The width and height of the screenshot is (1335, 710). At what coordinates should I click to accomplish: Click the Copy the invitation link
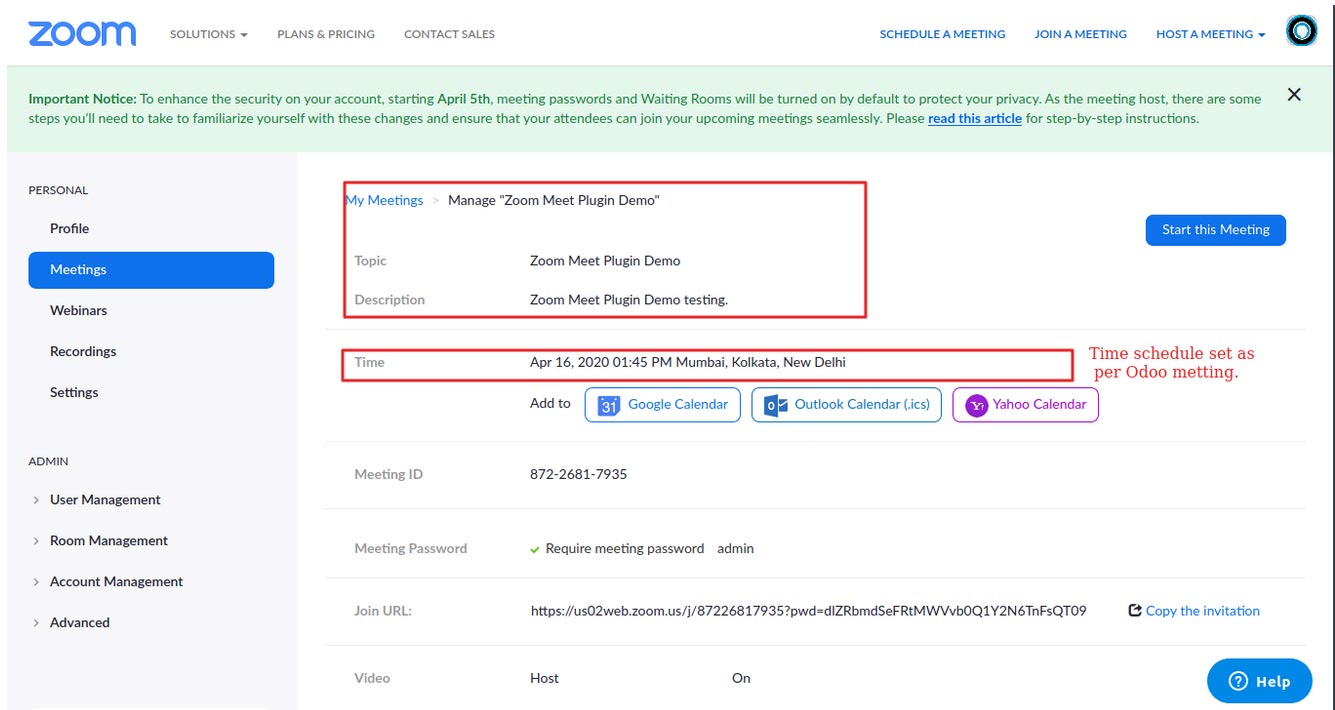1202,611
